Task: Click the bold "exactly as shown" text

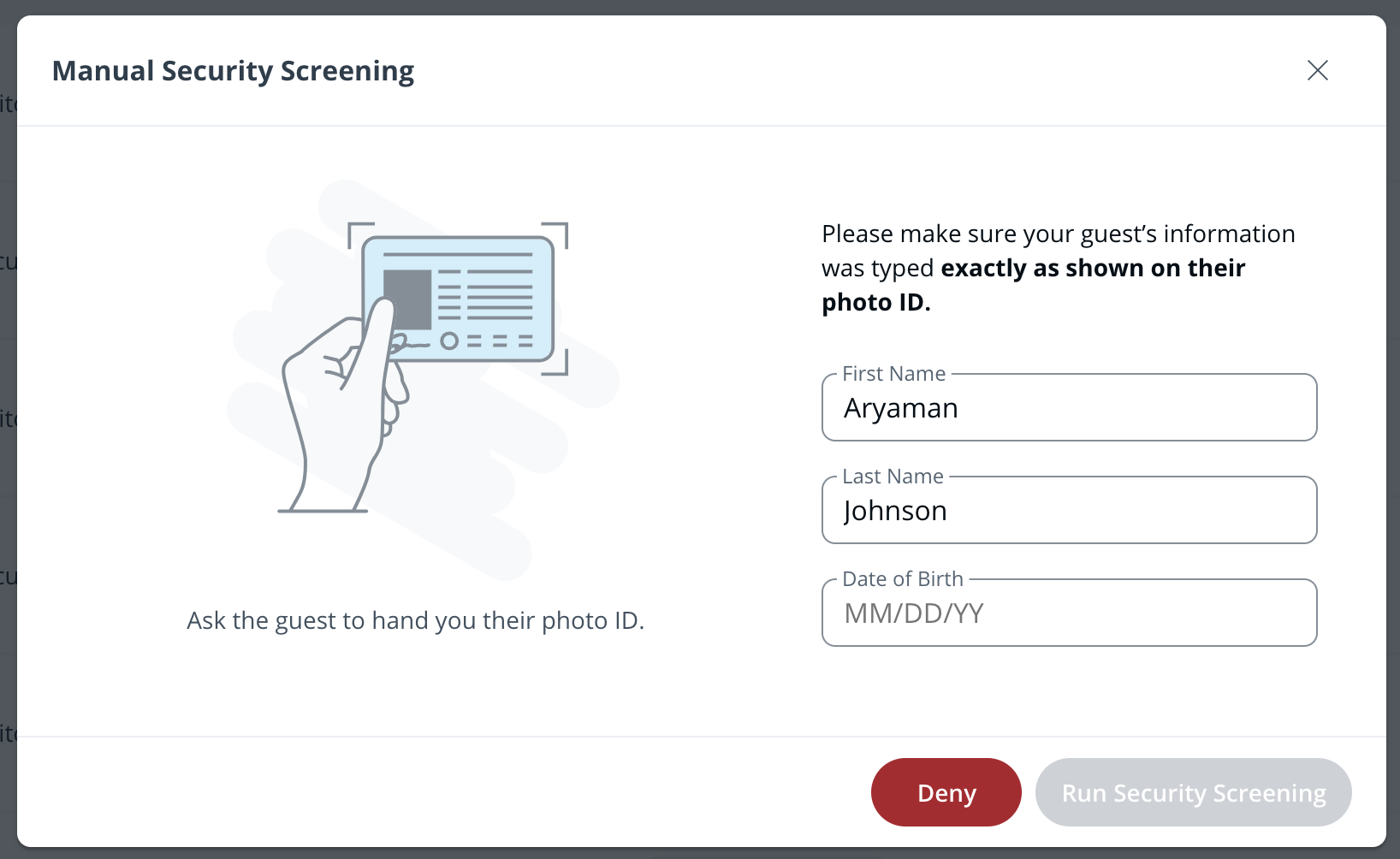Action: point(1092,269)
